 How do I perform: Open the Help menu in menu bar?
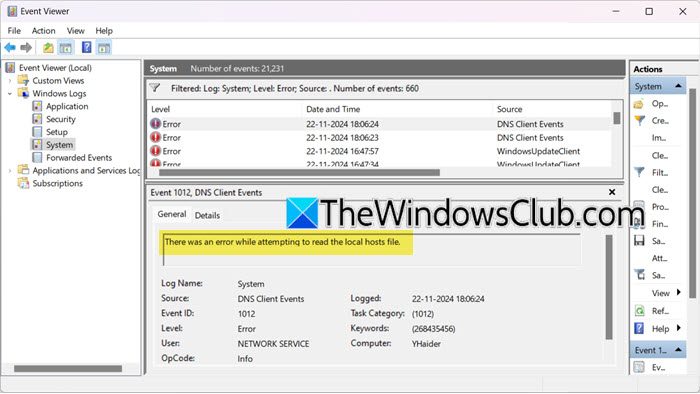pyautogui.click(x=104, y=31)
